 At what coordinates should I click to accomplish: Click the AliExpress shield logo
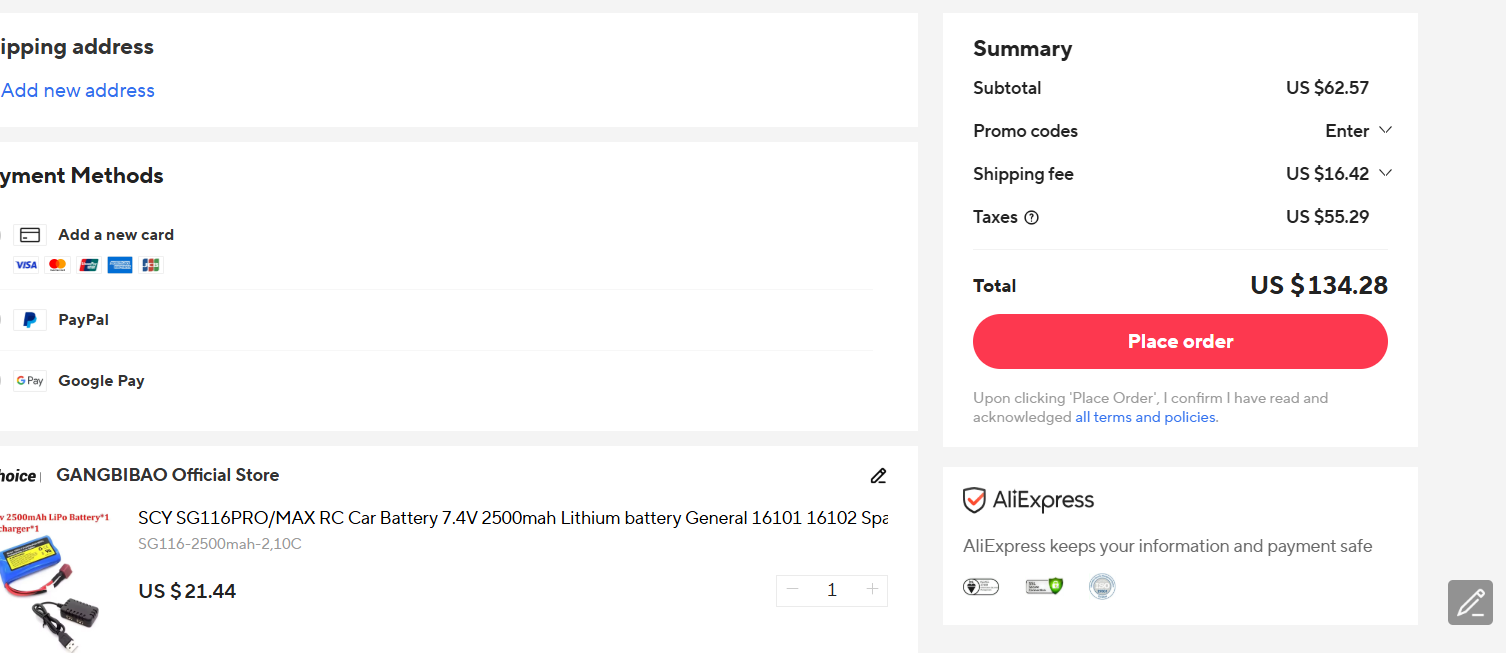pos(974,500)
